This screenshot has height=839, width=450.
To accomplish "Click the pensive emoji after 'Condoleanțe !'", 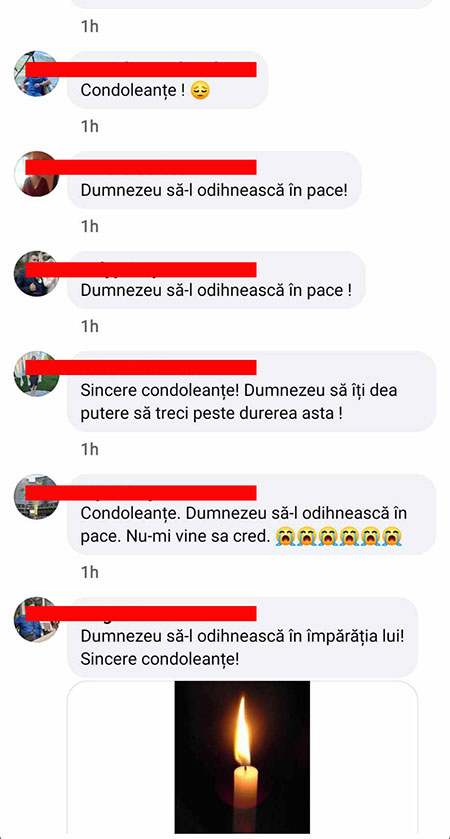I will [200, 90].
